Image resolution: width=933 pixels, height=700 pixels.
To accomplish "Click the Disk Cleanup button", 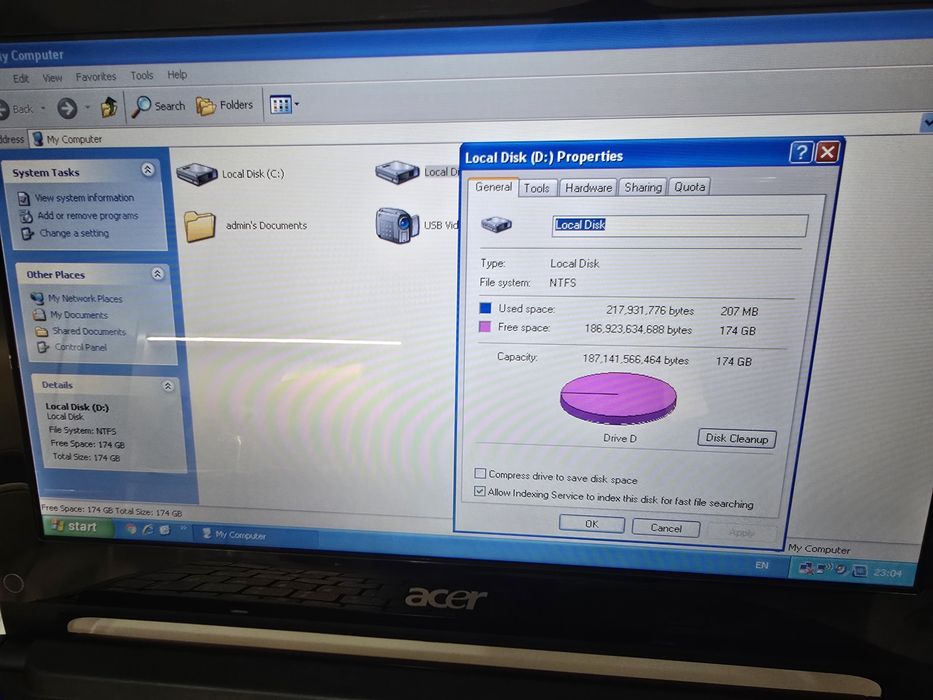I will pyautogui.click(x=737, y=439).
